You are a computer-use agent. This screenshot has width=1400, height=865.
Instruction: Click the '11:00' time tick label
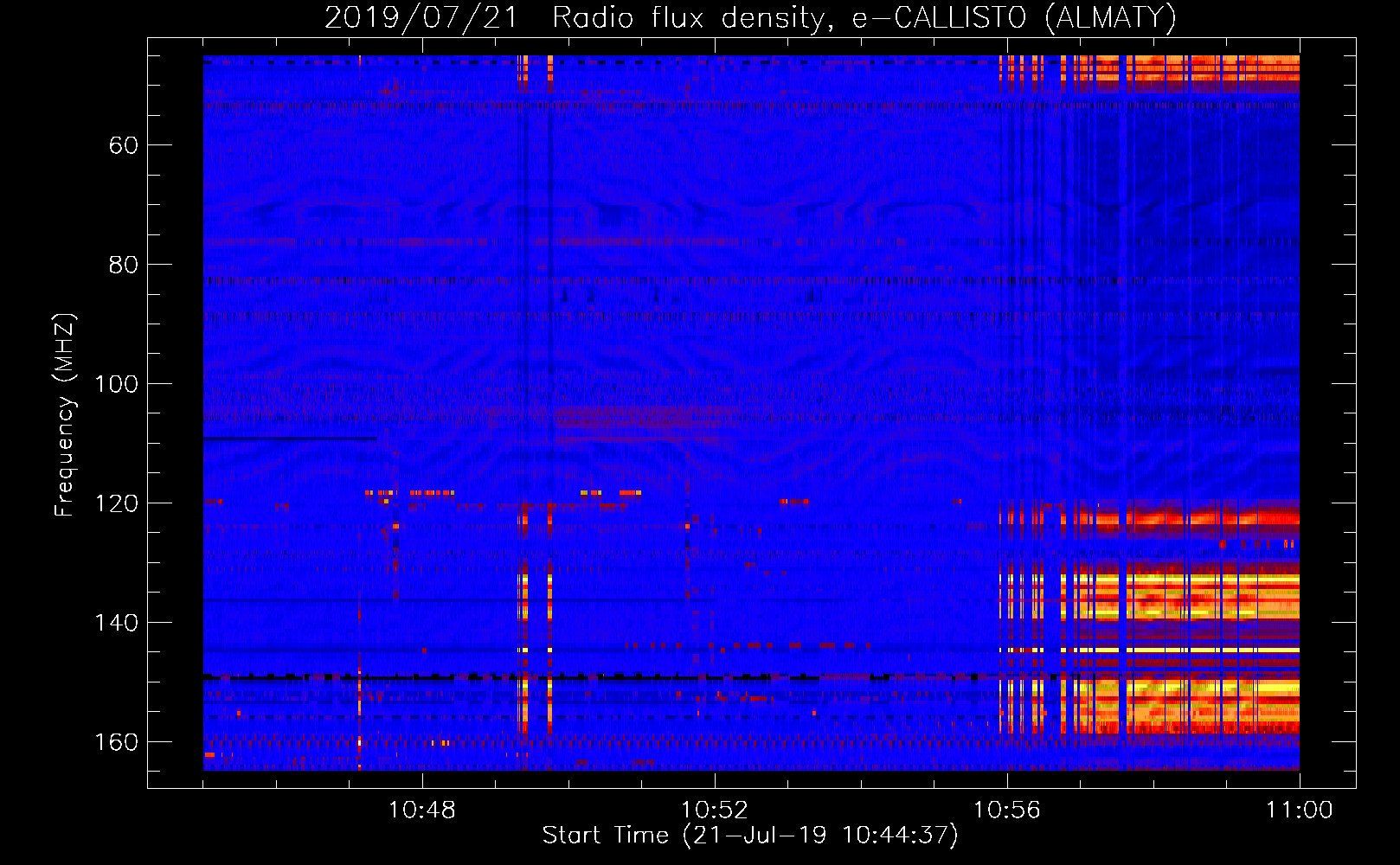1300,811
